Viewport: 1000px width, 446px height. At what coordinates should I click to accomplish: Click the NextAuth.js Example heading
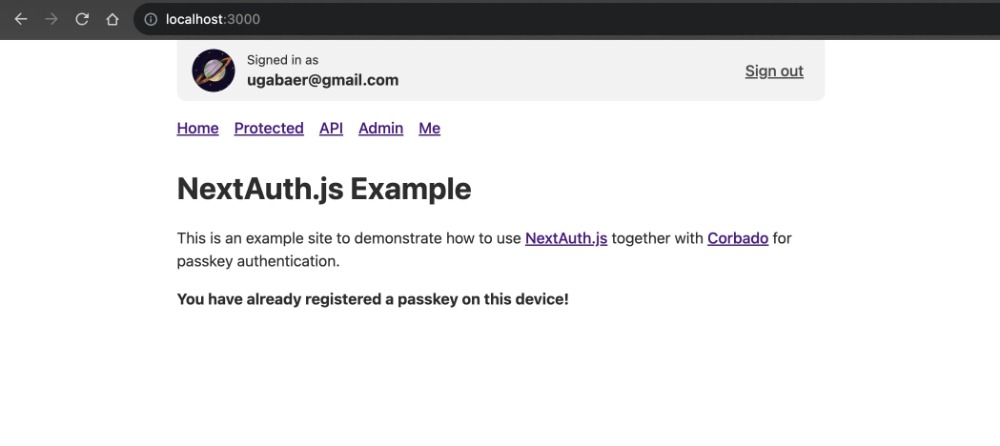[x=324, y=189]
